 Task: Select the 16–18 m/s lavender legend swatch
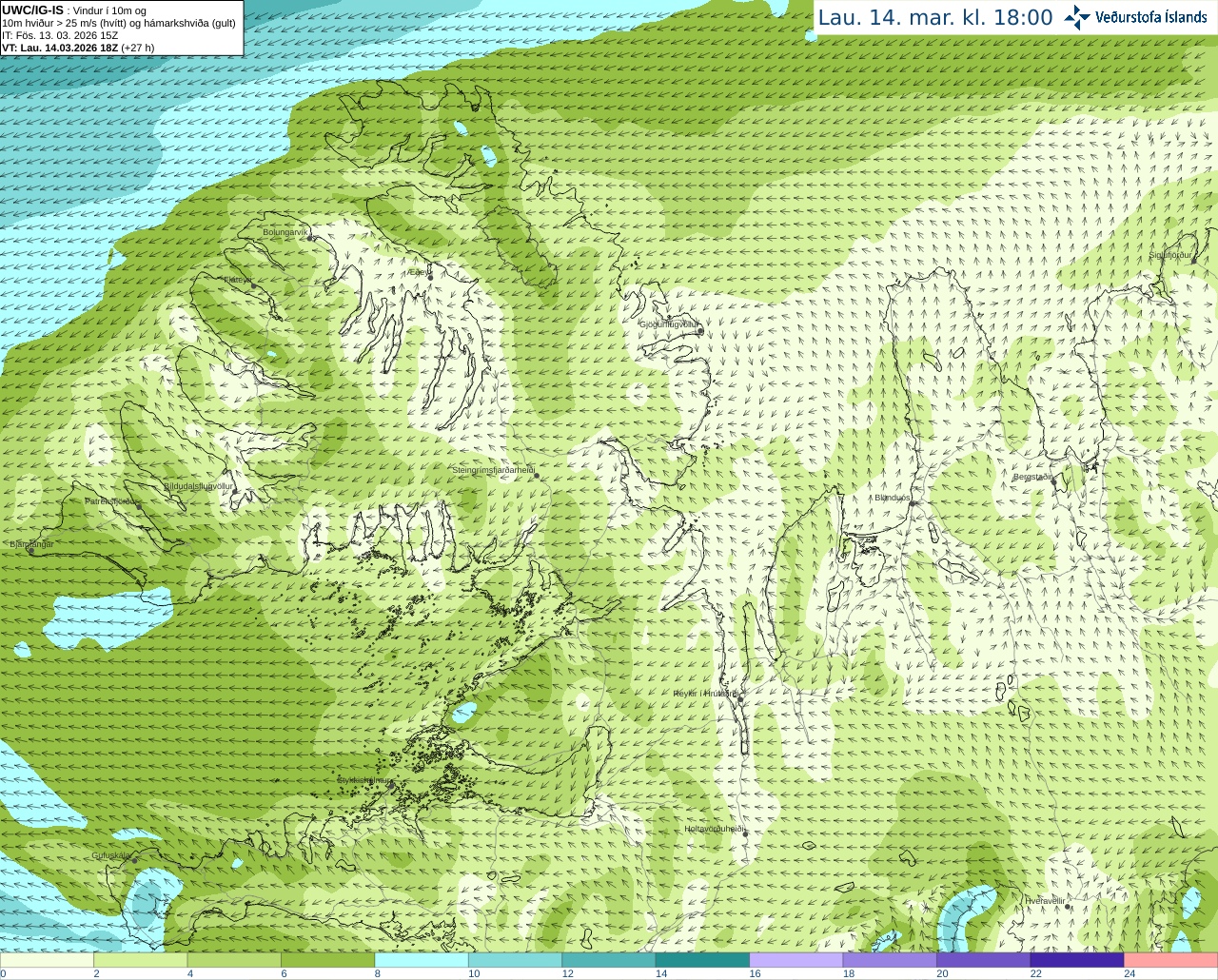(x=796, y=960)
